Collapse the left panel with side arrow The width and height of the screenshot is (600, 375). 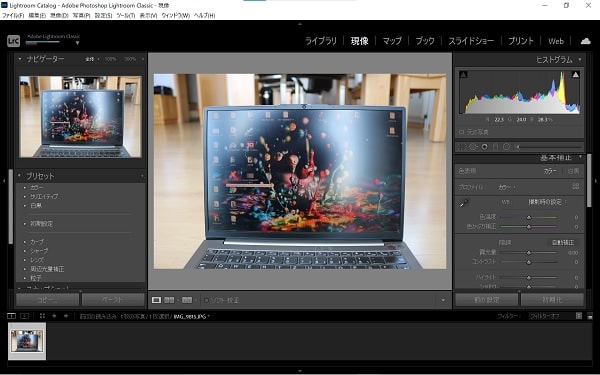(4, 181)
